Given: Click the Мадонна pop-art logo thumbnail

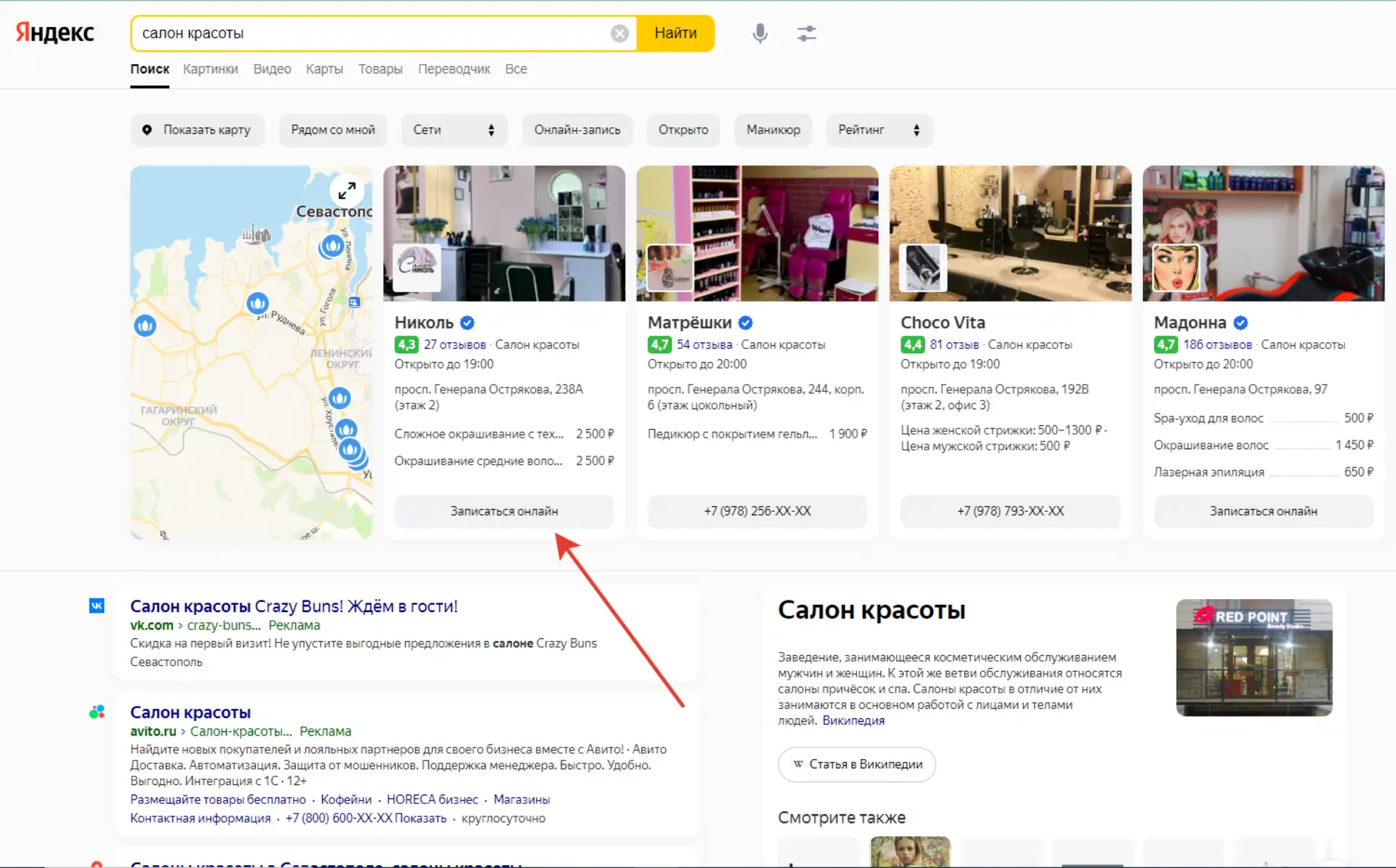Looking at the screenshot, I should 1176,267.
